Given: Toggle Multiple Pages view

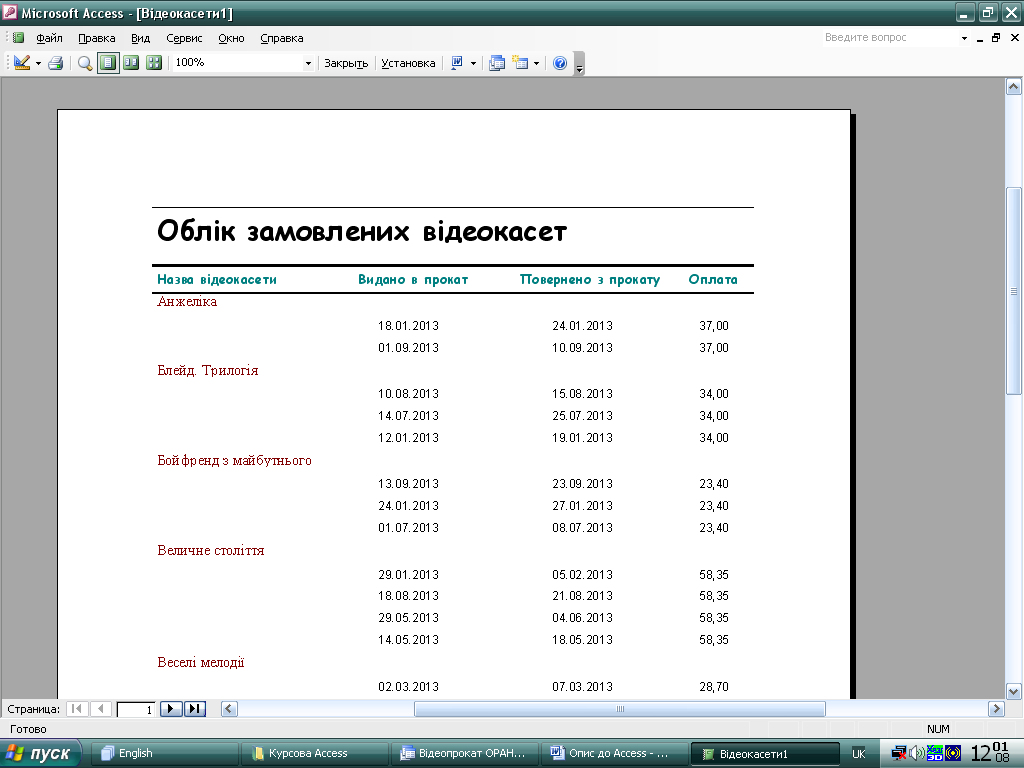Looking at the screenshot, I should point(154,63).
